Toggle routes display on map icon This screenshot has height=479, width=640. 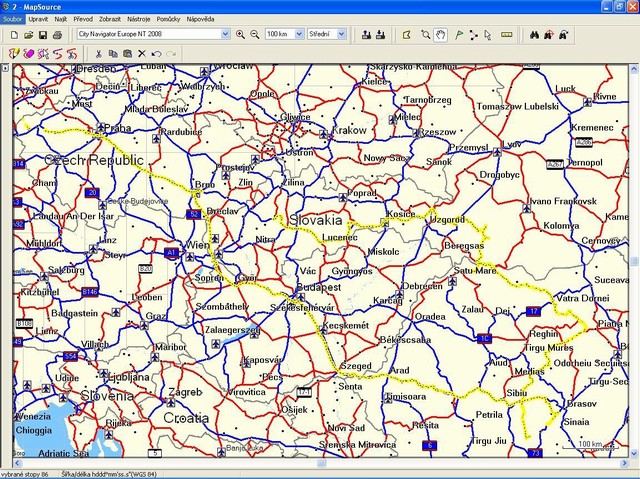57,53
